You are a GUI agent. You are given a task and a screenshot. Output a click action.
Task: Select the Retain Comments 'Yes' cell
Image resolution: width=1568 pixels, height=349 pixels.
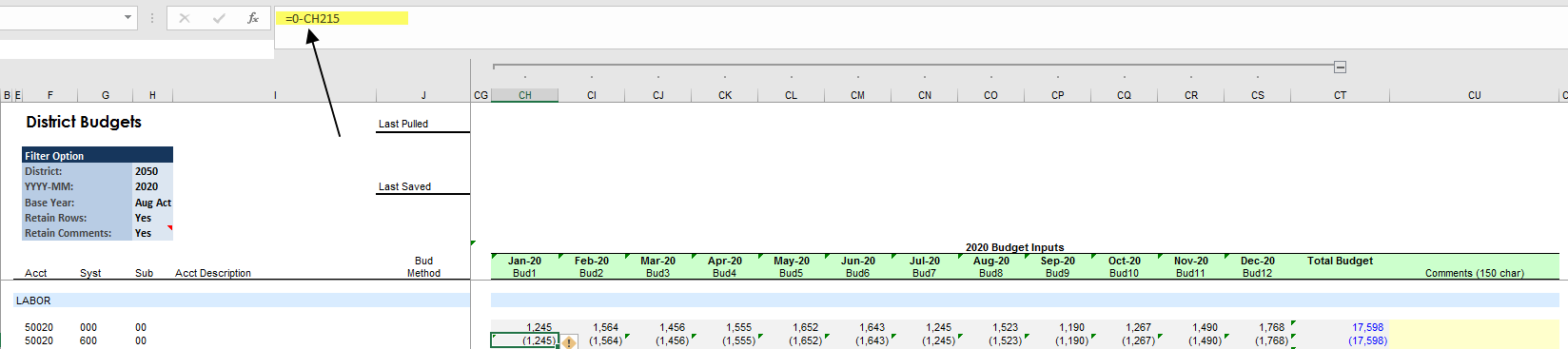(x=152, y=233)
